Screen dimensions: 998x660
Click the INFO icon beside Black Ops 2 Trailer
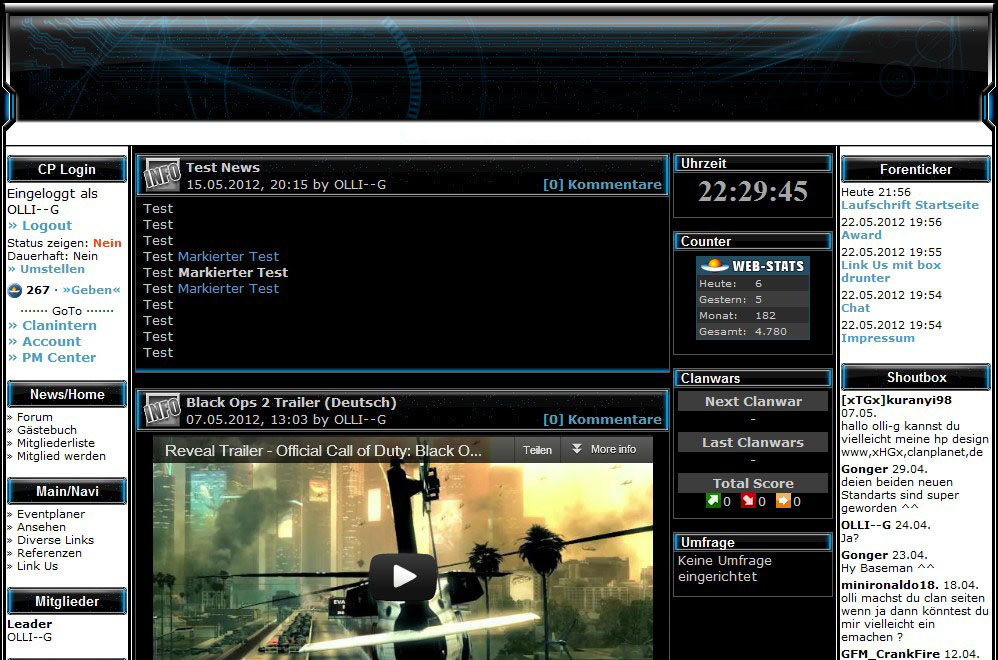[x=162, y=409]
